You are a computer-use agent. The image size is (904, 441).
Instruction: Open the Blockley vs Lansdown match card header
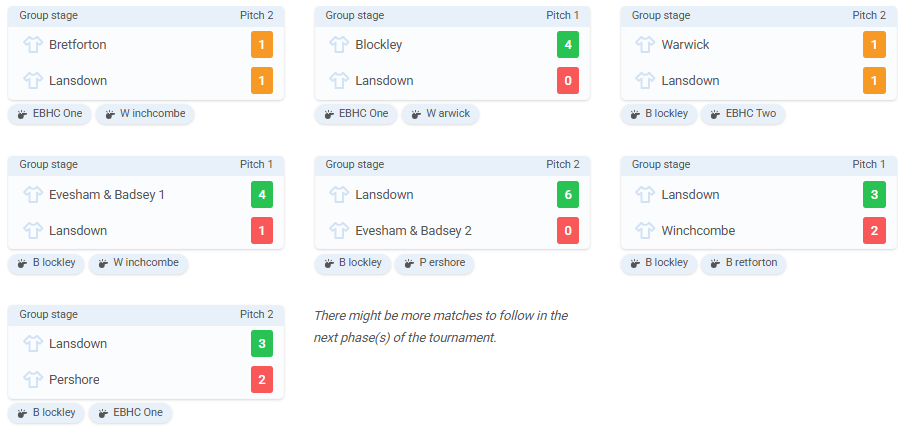pyautogui.click(x=452, y=16)
